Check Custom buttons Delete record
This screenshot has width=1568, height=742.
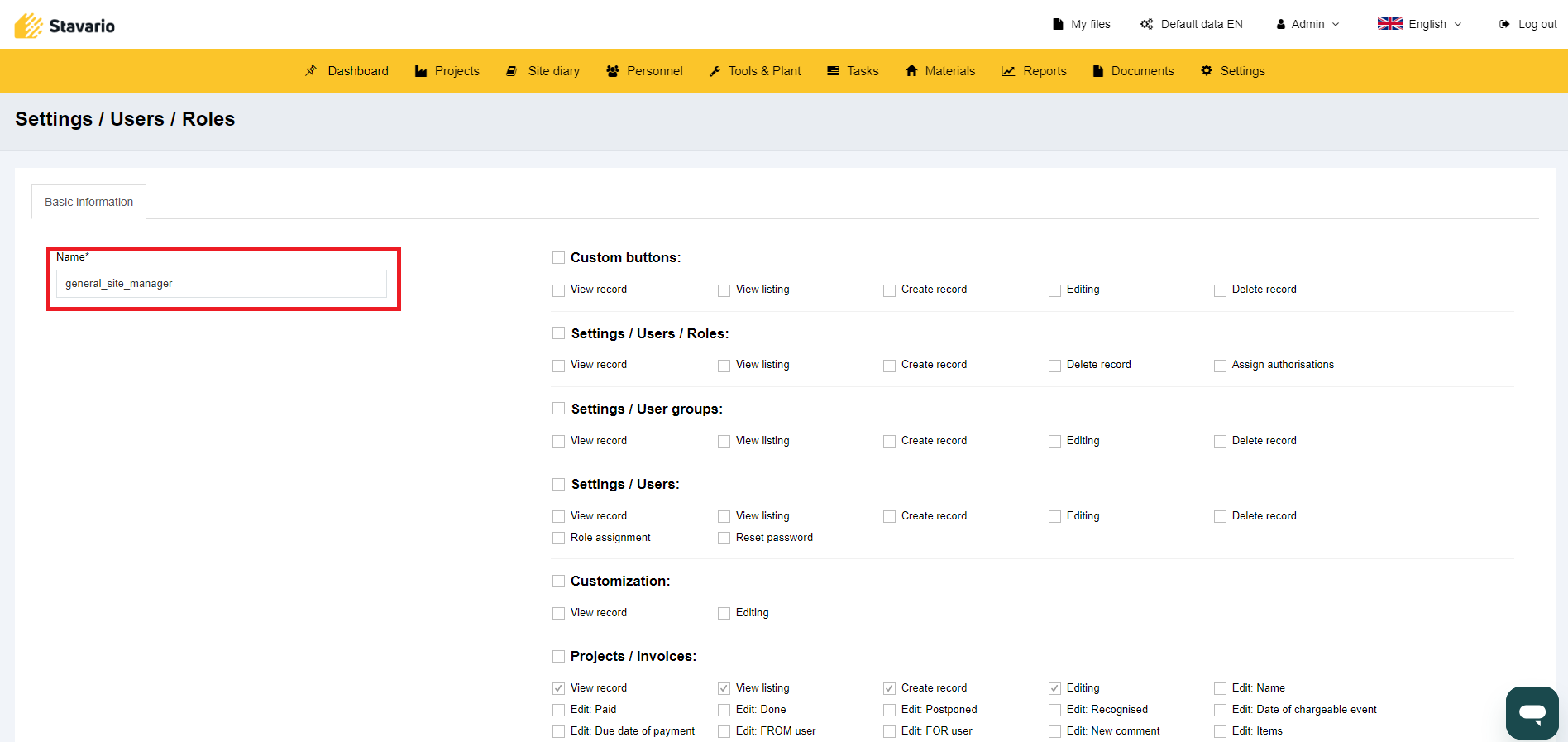[1220, 290]
